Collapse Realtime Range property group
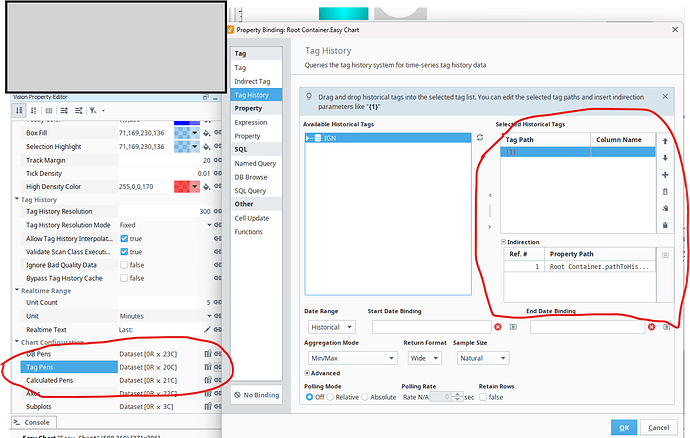 [17, 290]
